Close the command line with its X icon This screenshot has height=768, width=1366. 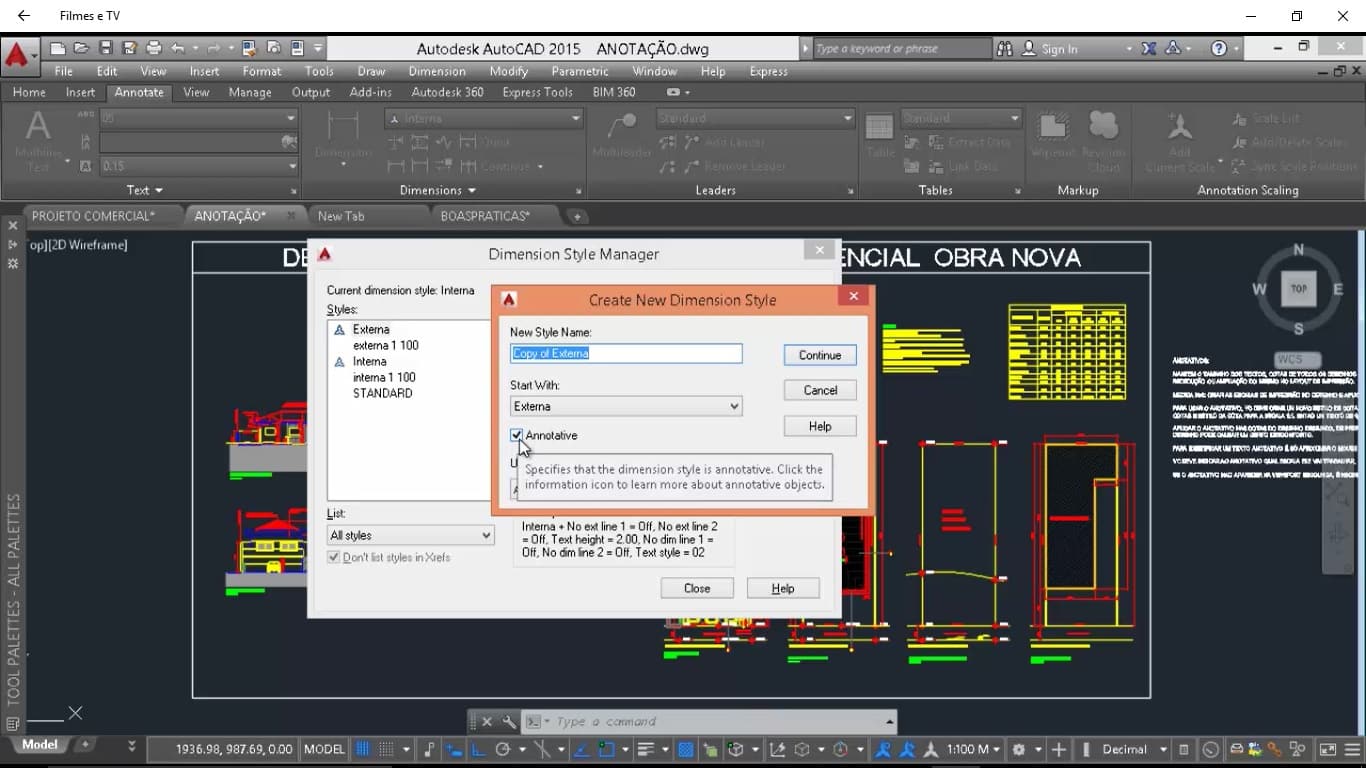click(487, 722)
